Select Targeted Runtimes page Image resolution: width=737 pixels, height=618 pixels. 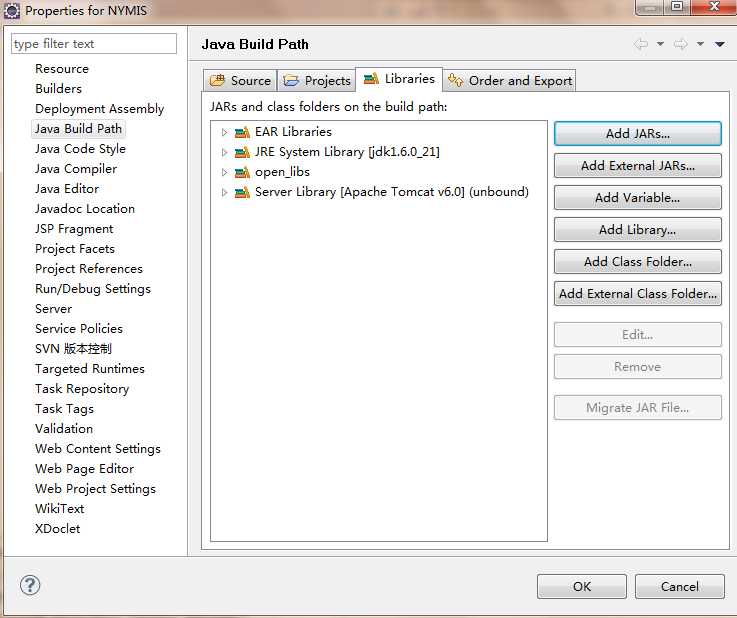tap(90, 369)
